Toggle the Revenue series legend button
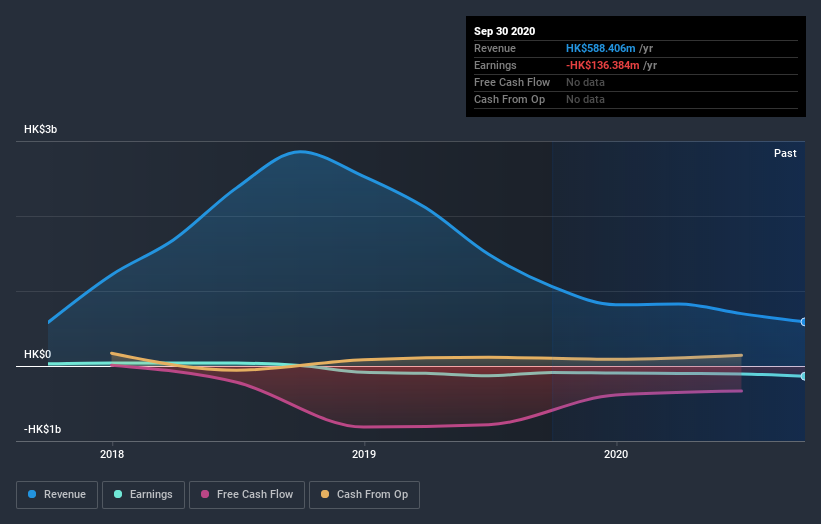821x524 pixels. click(x=57, y=495)
